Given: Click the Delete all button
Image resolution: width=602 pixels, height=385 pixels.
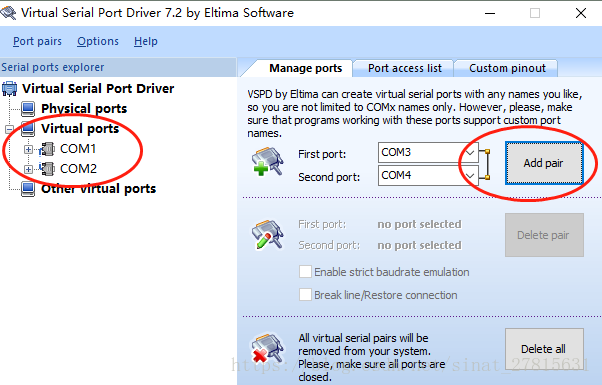Looking at the screenshot, I should click(544, 349).
